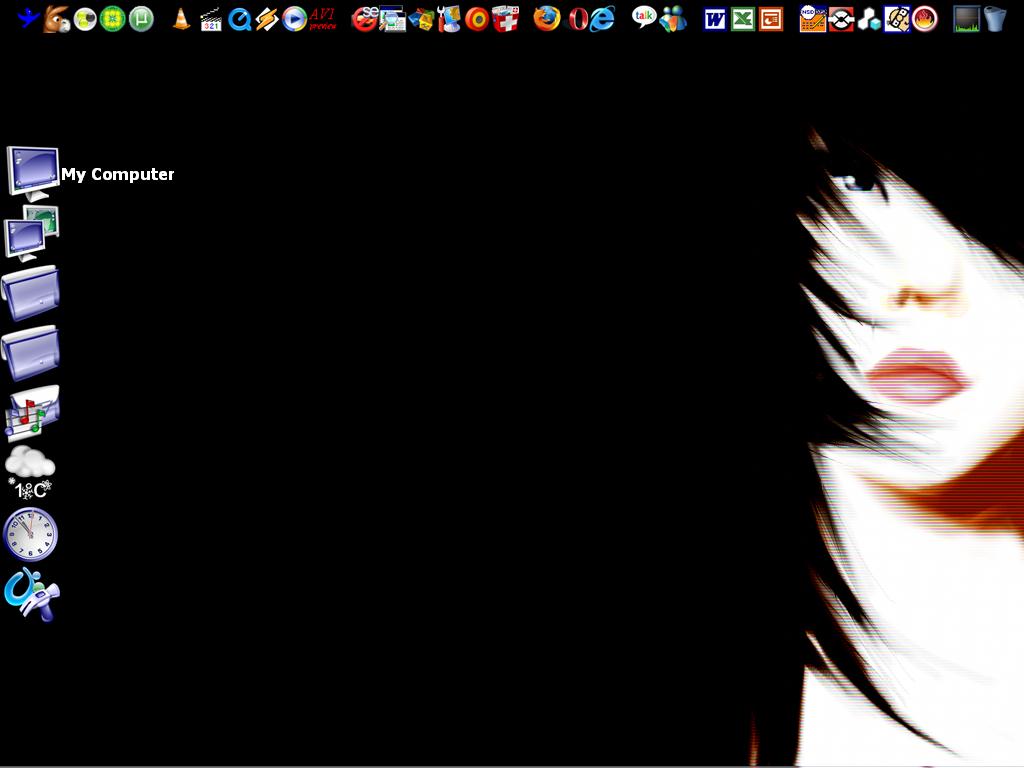Launch Nero burning flame icon
The height and width of the screenshot is (768, 1024).
point(924,19)
